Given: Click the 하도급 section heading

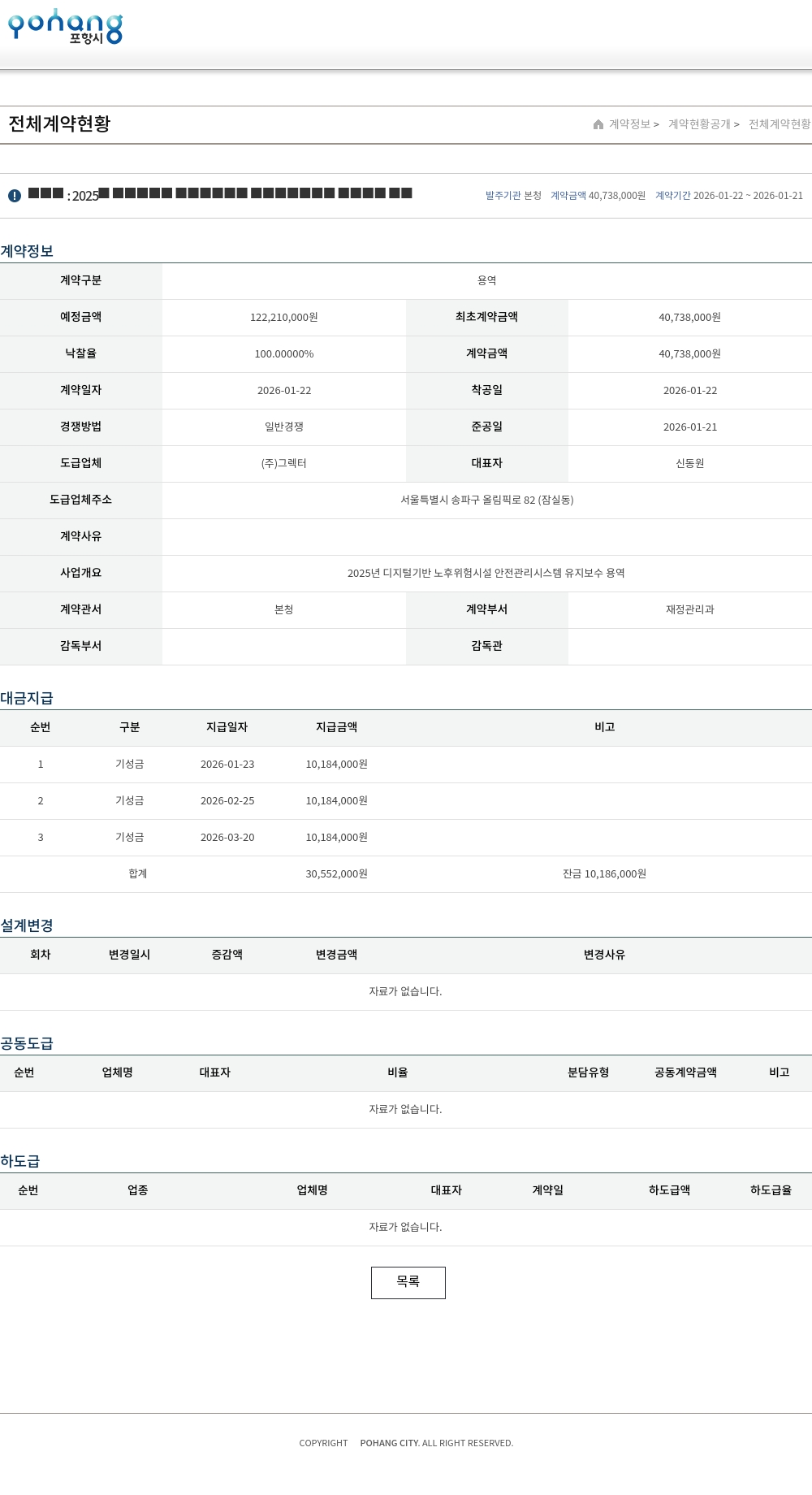Looking at the screenshot, I should (x=20, y=1161).
